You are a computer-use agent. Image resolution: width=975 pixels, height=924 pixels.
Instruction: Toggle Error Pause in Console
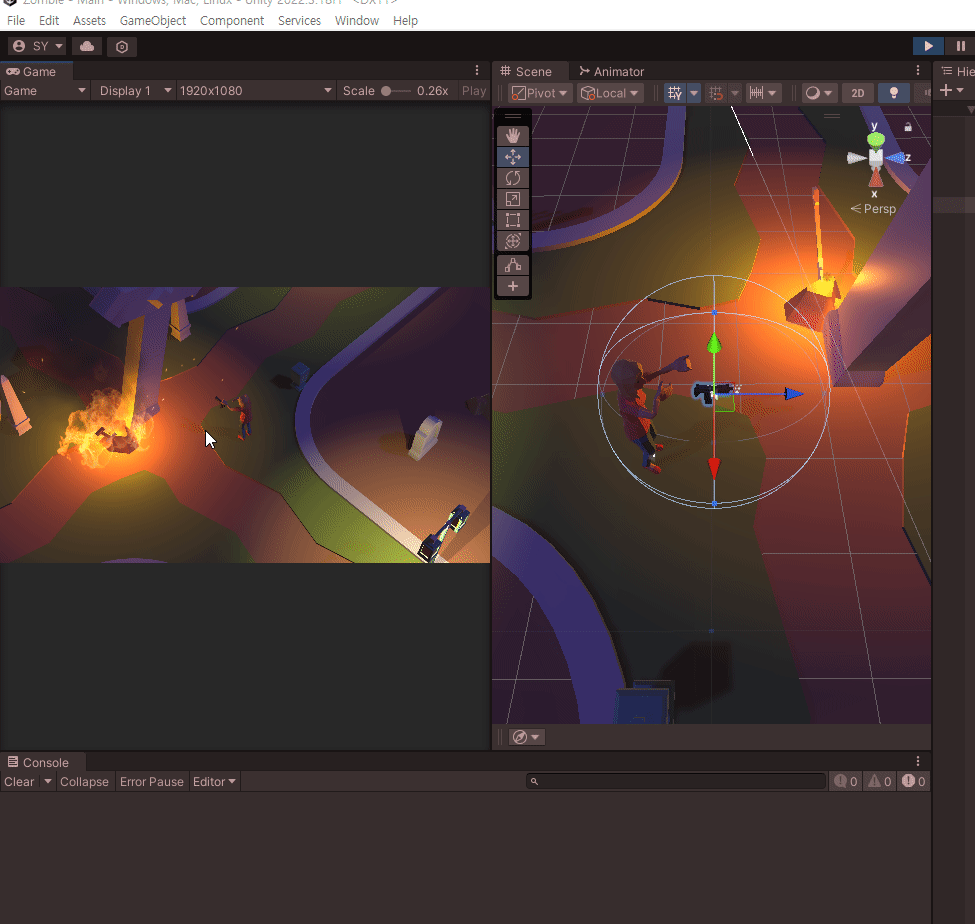(152, 782)
